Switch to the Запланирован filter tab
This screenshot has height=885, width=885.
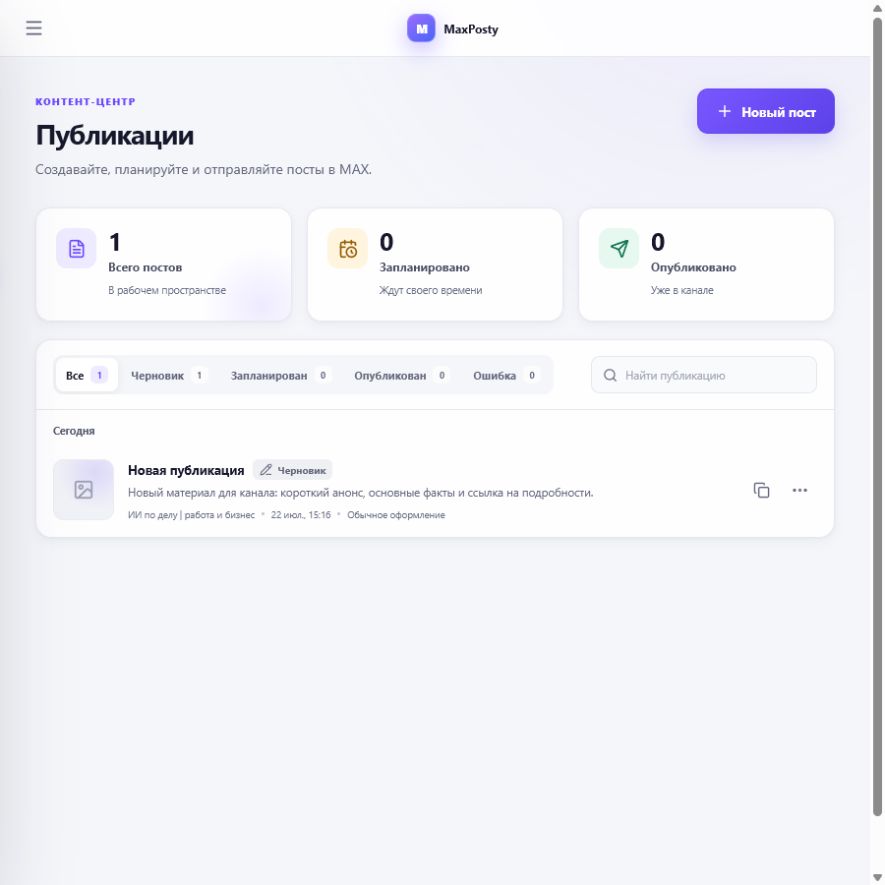click(280, 375)
